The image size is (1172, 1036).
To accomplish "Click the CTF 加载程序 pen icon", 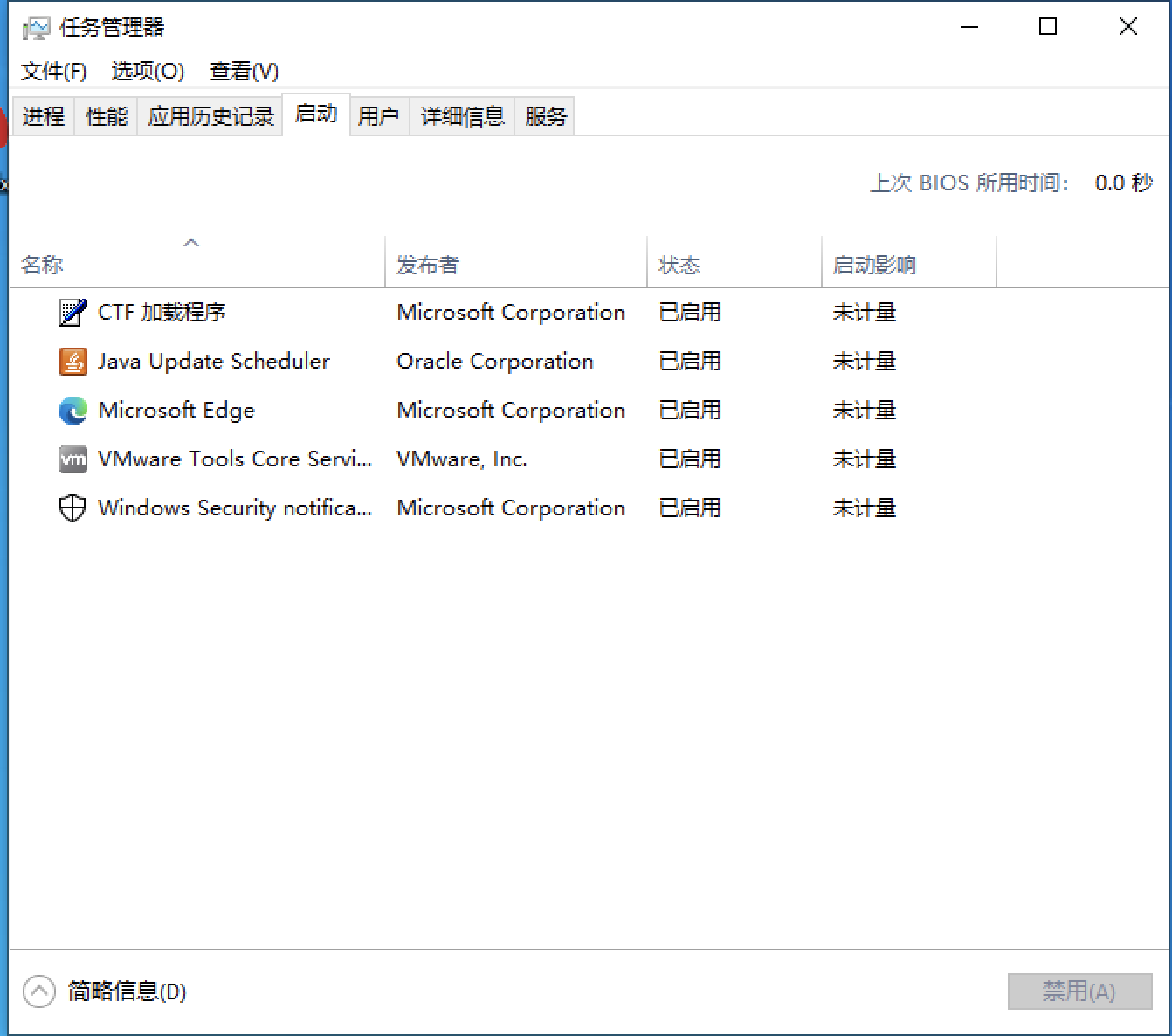I will coord(72,312).
